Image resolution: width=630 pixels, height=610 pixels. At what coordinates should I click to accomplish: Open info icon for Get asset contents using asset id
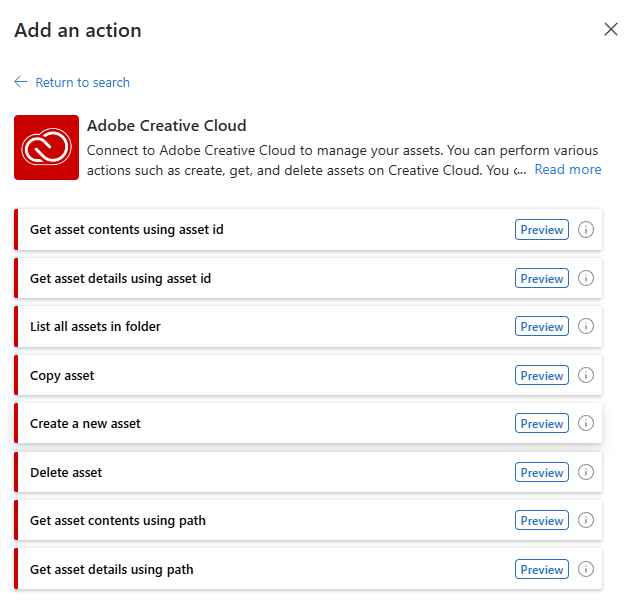585,229
